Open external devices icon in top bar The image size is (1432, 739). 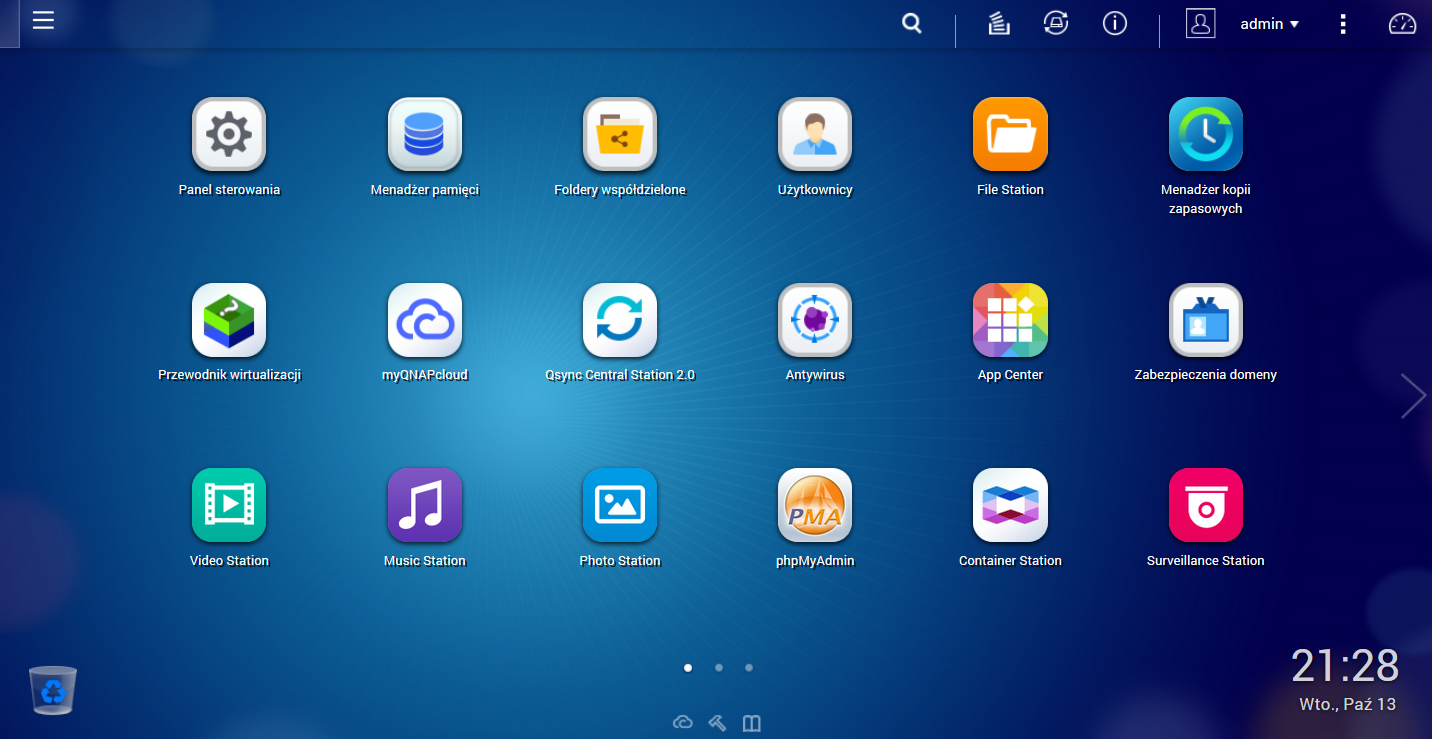[x=1056, y=24]
